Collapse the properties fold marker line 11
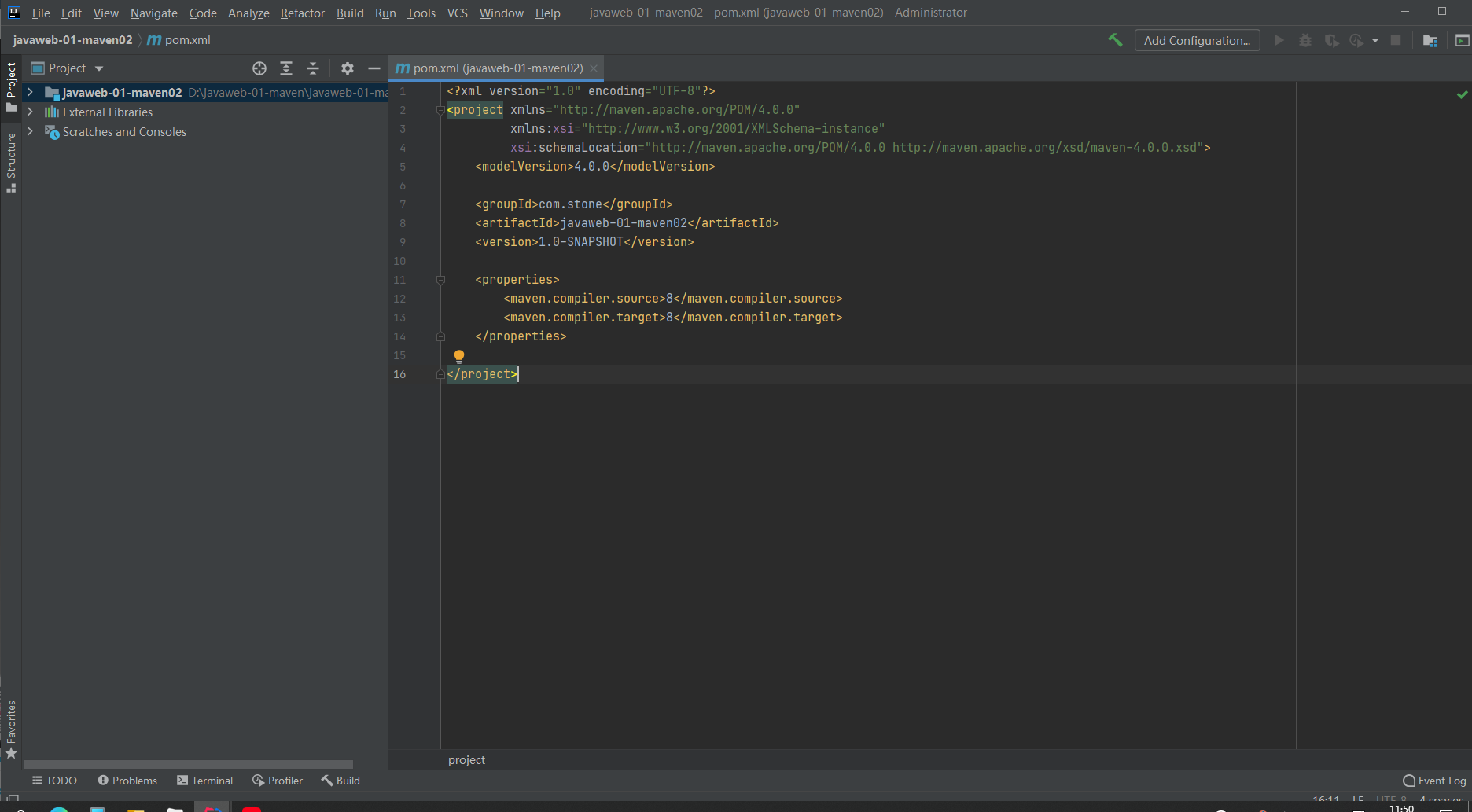 coord(440,280)
